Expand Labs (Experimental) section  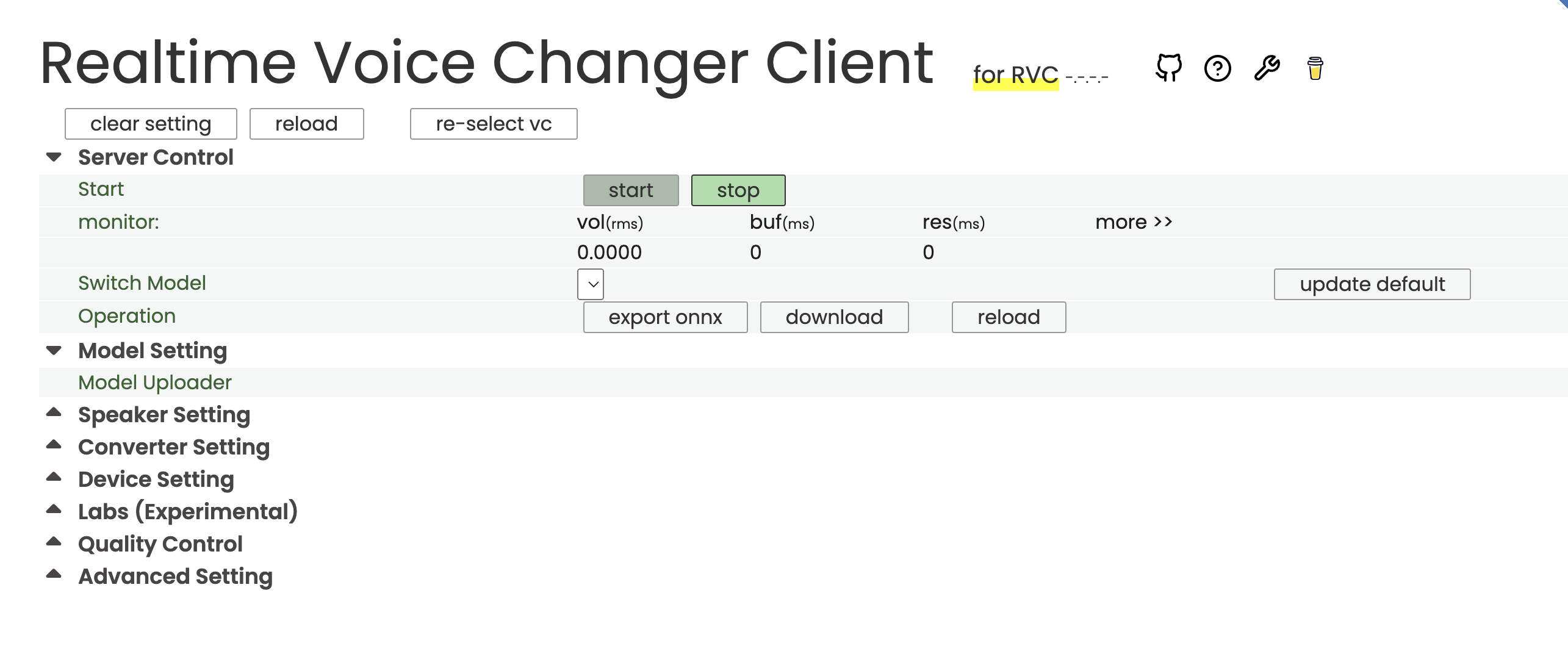coord(55,511)
